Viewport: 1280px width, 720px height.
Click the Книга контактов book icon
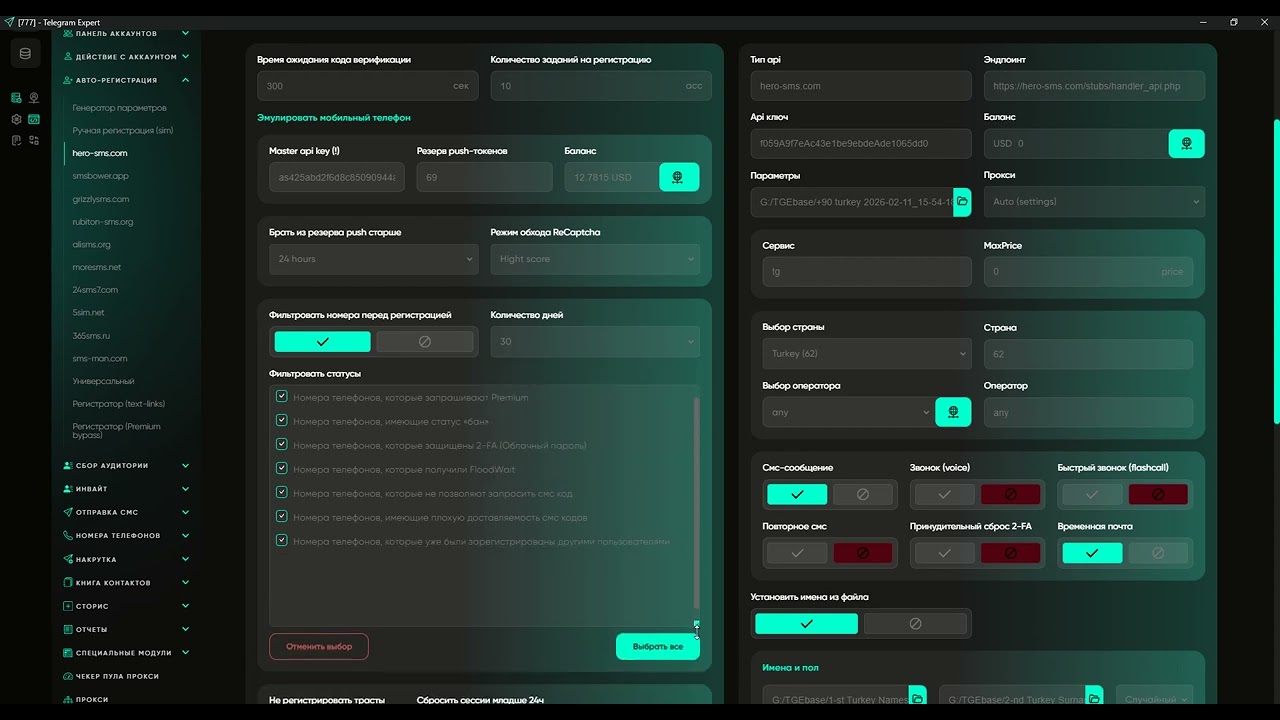pos(67,582)
